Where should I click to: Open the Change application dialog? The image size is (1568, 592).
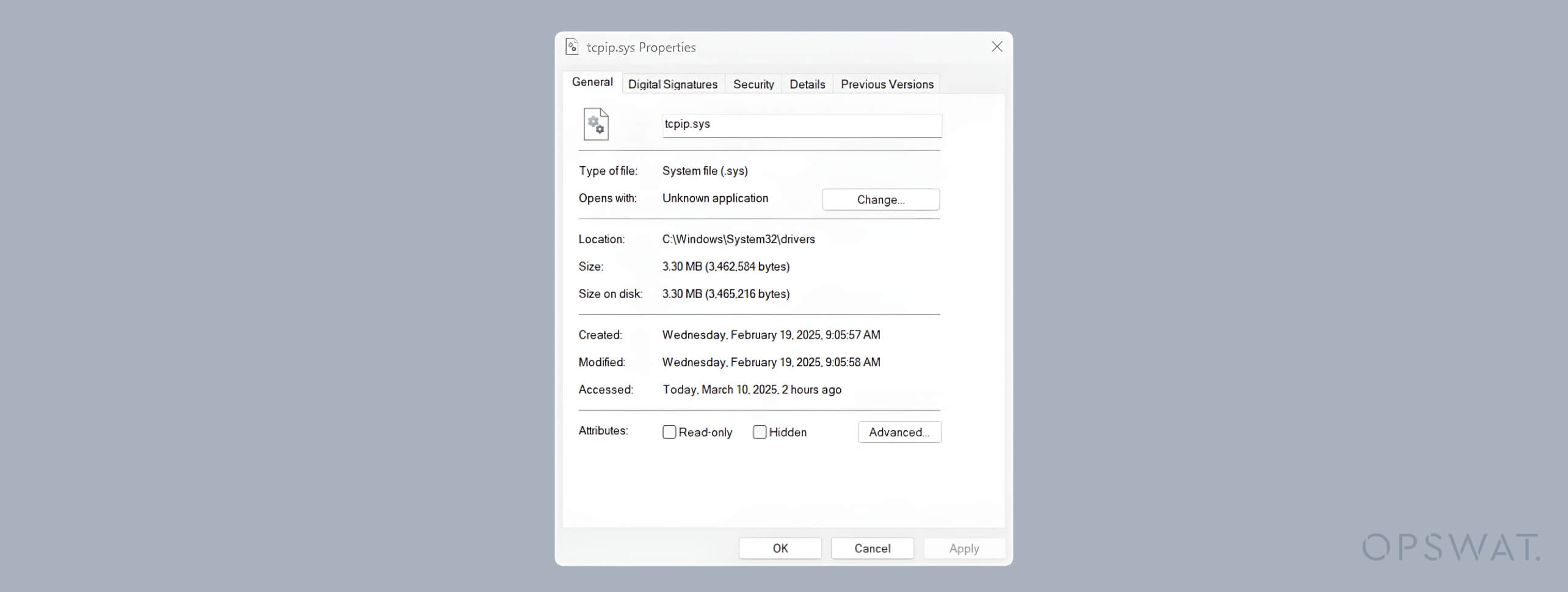tap(881, 199)
